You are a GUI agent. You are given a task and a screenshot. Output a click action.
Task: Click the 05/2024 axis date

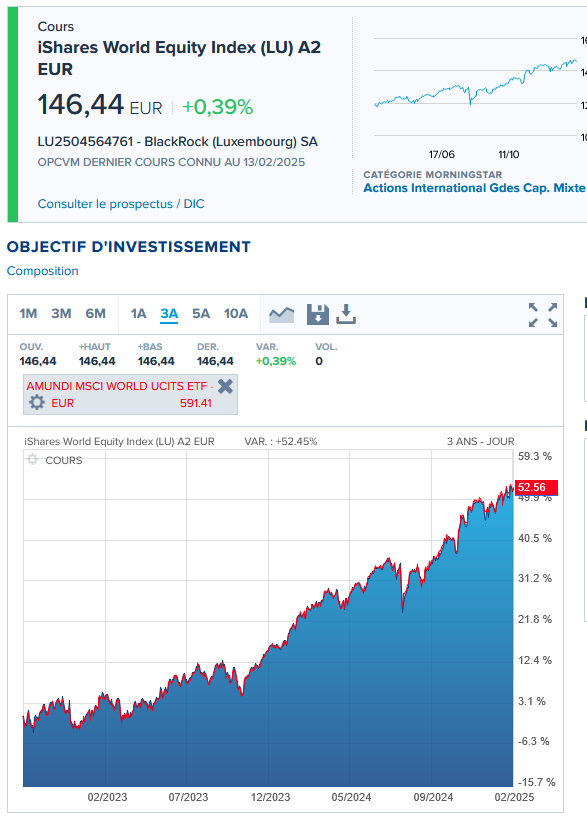[x=351, y=797]
